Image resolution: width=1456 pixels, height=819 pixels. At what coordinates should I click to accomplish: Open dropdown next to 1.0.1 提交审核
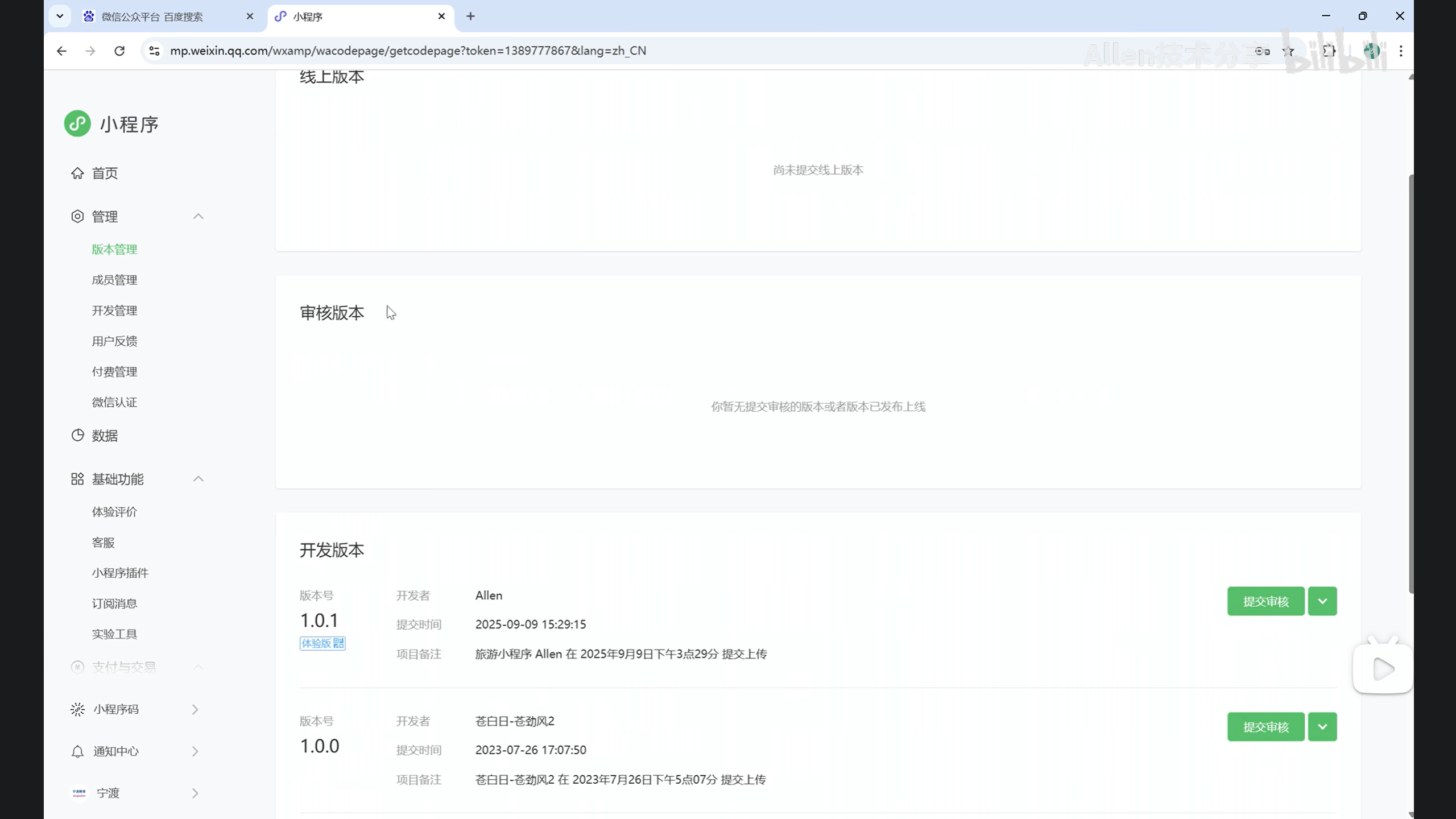1322,601
